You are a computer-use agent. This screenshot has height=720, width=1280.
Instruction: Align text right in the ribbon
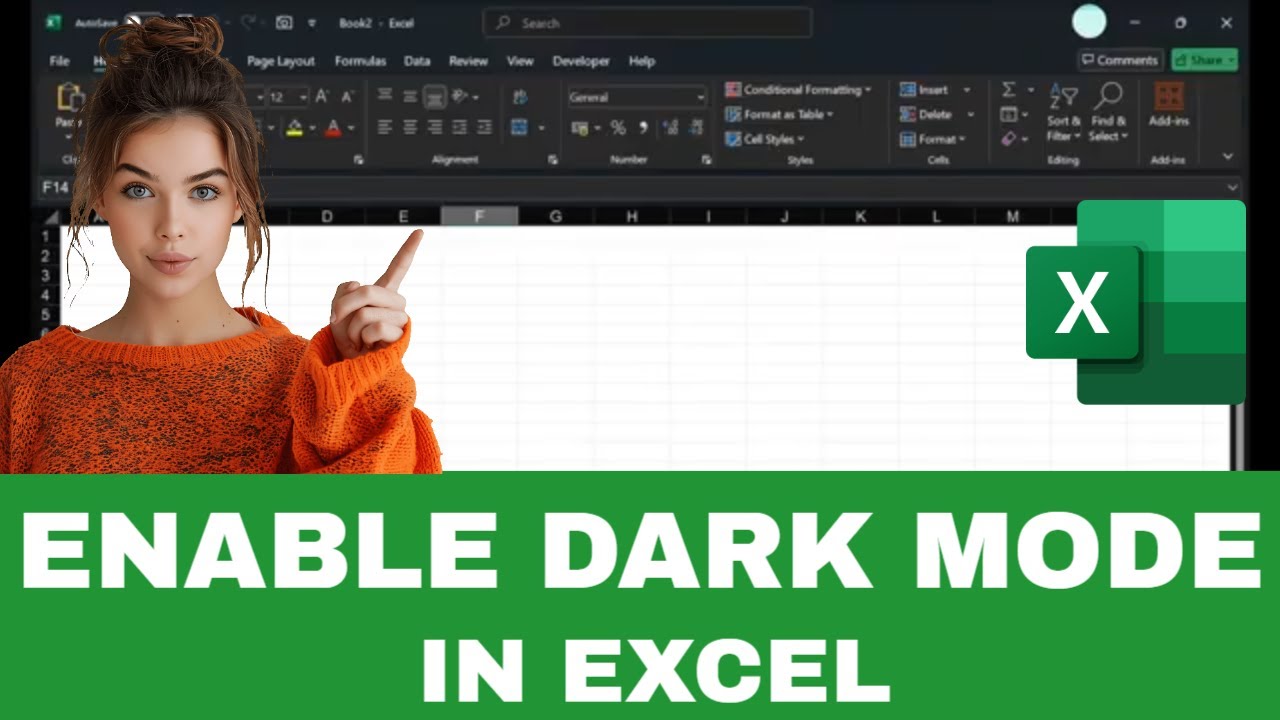tap(434, 127)
